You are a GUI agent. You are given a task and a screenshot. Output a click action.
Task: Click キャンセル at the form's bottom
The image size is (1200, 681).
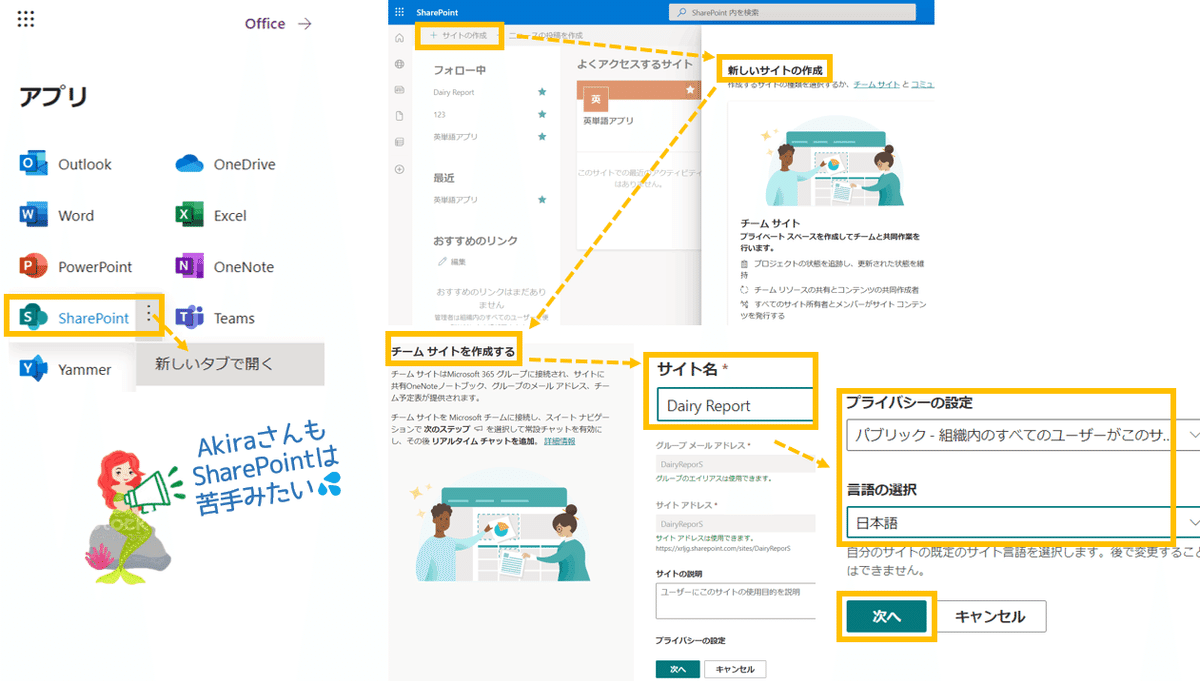tap(735, 668)
